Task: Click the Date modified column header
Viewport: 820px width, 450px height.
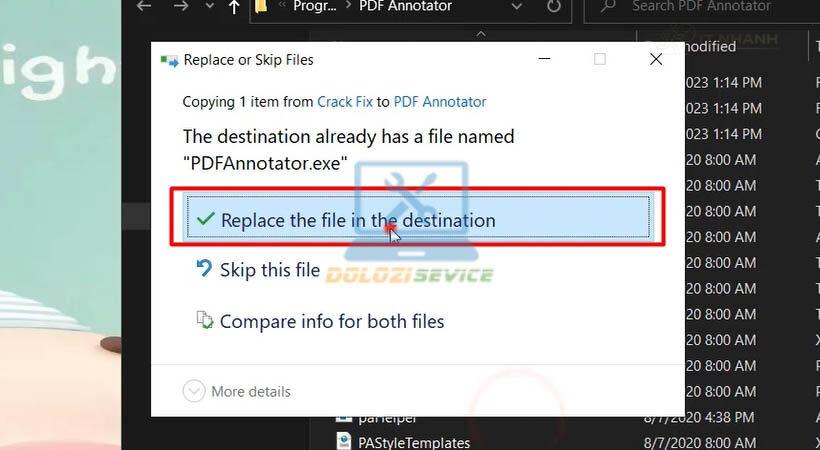Action: pos(710,46)
